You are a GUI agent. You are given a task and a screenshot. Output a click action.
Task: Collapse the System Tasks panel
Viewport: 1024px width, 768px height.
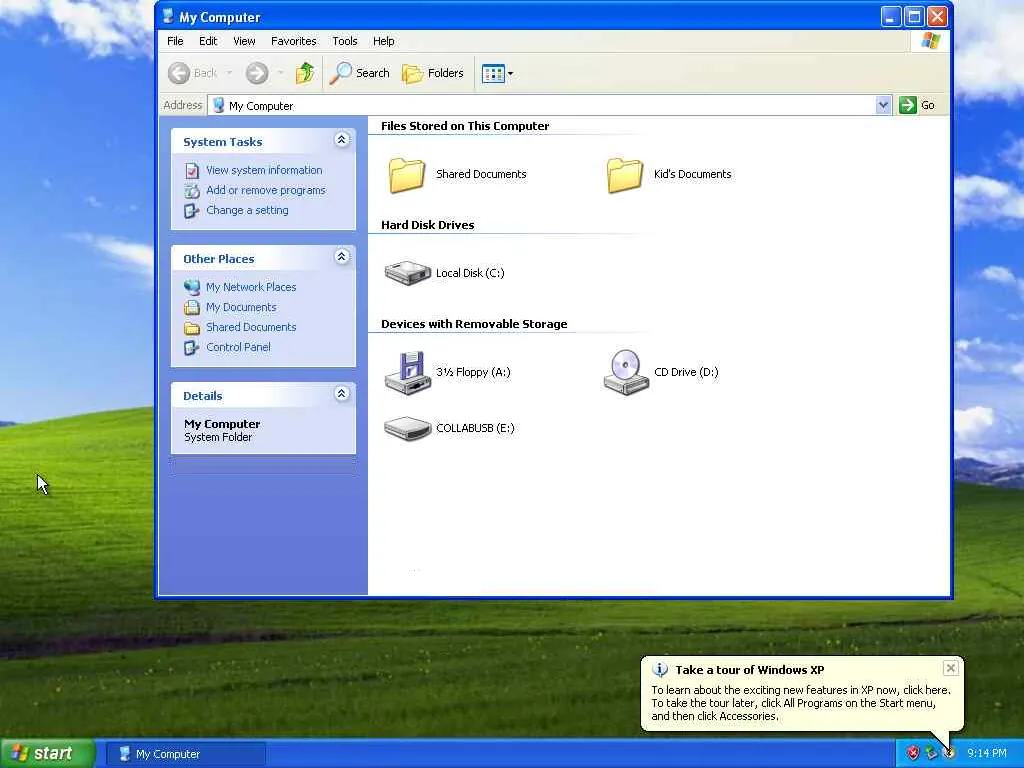pos(342,140)
